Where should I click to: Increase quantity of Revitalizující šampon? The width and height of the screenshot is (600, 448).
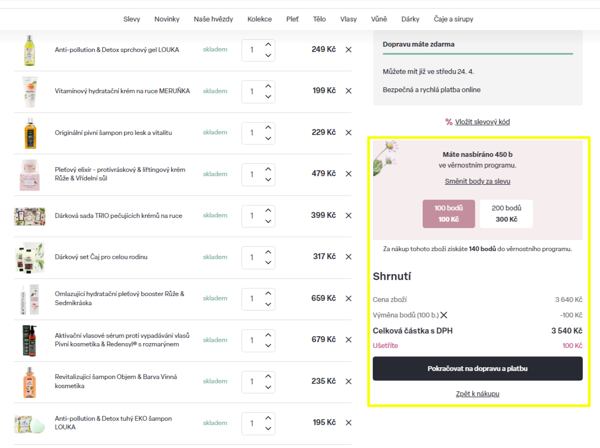point(268,376)
